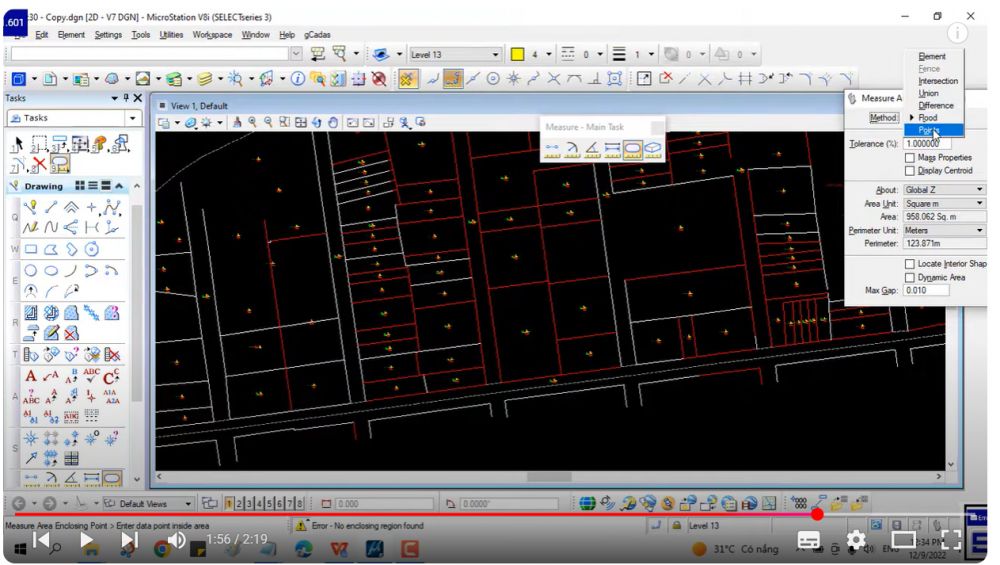This screenshot has height=565, width=1000.
Task: Click the Method label button
Action: 883,118
